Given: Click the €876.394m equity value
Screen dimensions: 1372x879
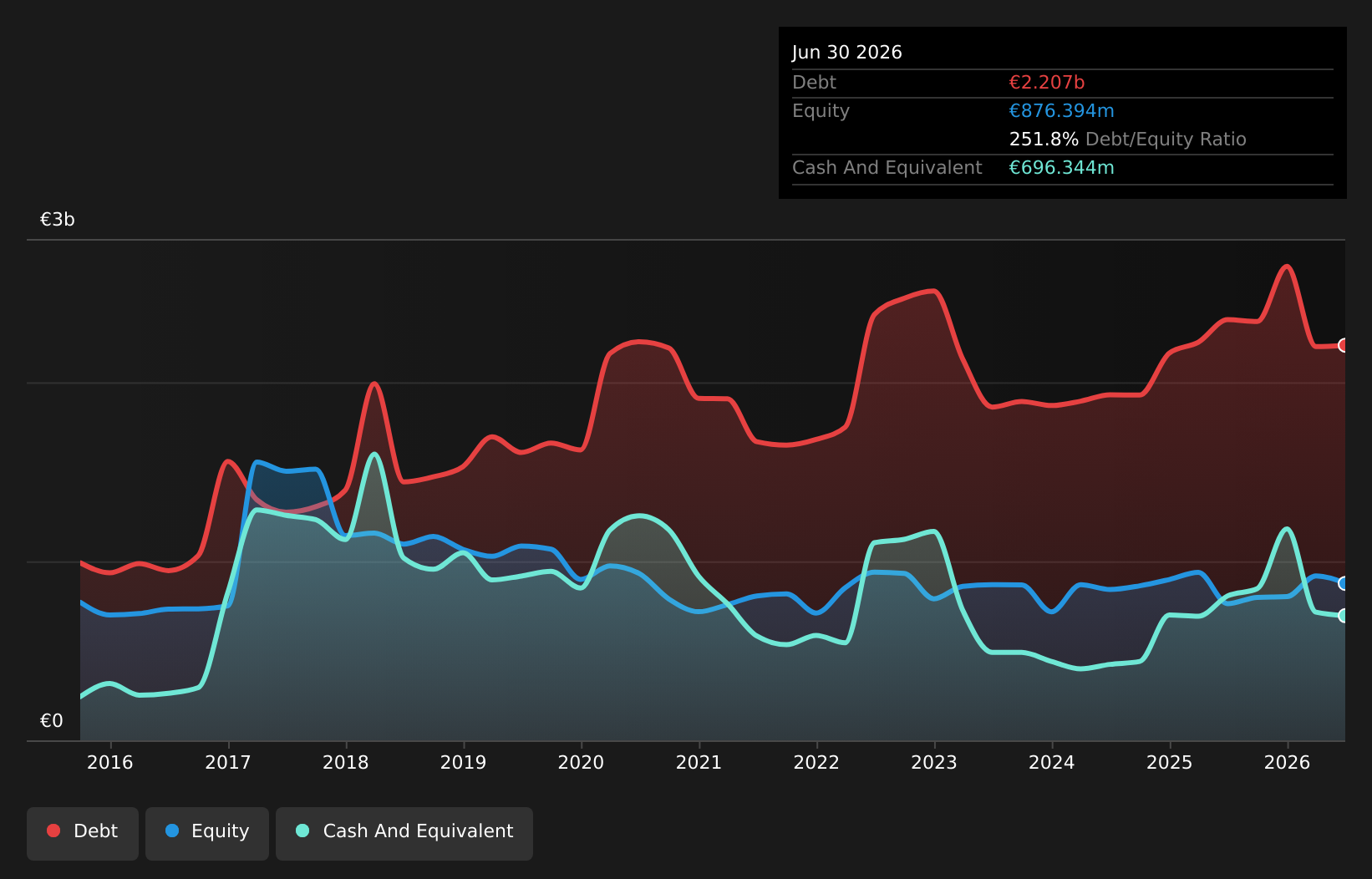Looking at the screenshot, I should 1062,111.
